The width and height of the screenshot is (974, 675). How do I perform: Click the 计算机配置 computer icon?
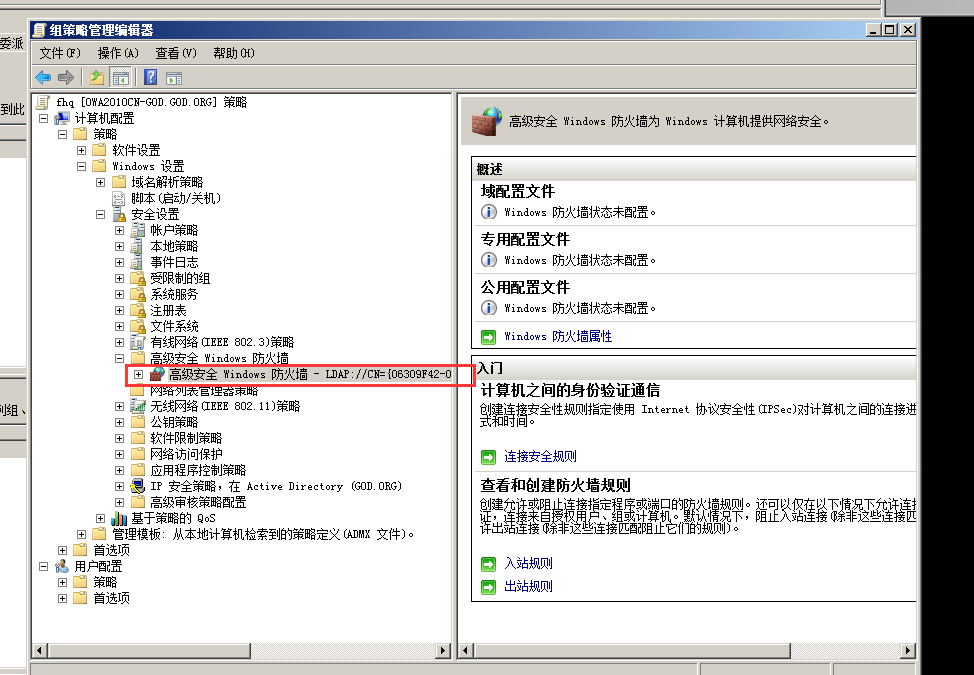click(62, 118)
